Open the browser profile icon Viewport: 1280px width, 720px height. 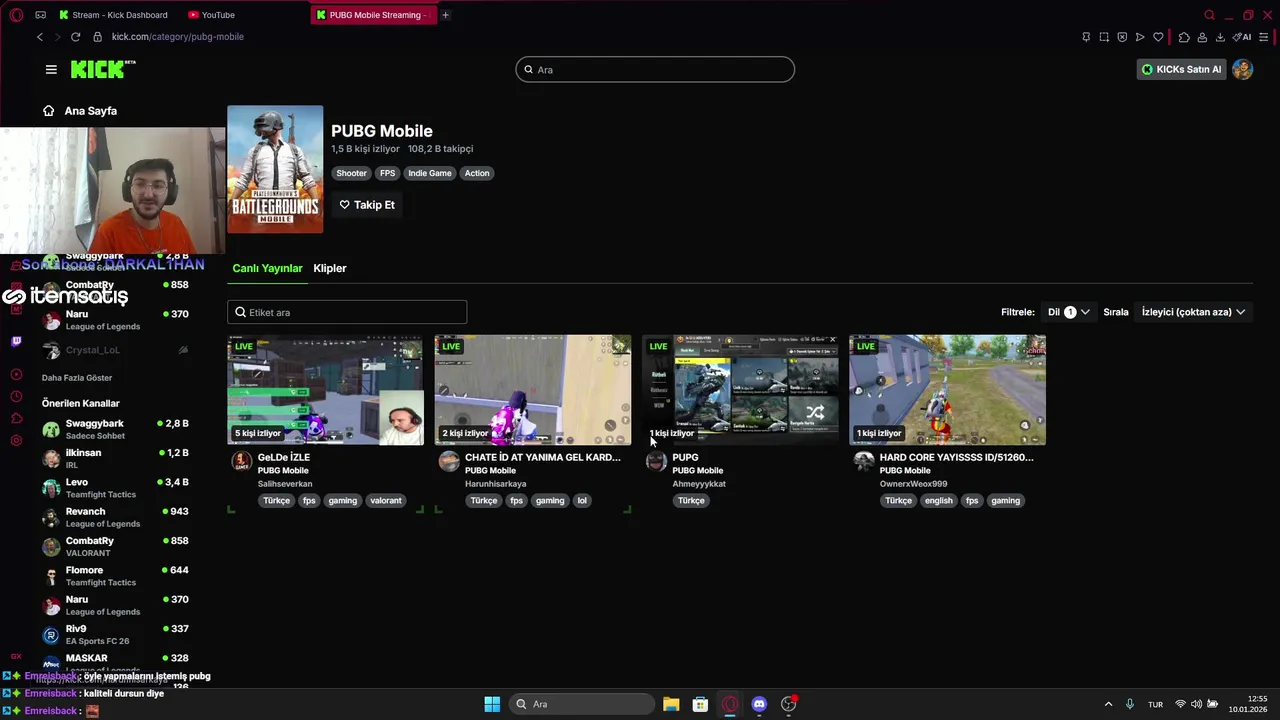pyautogui.click(x=1202, y=37)
